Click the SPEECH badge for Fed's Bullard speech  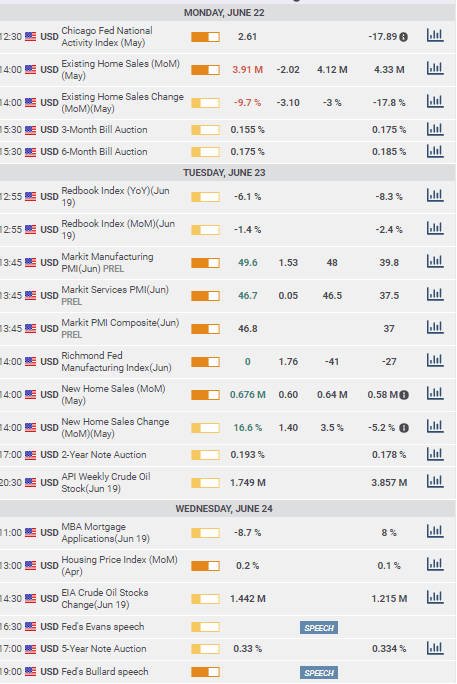click(319, 673)
